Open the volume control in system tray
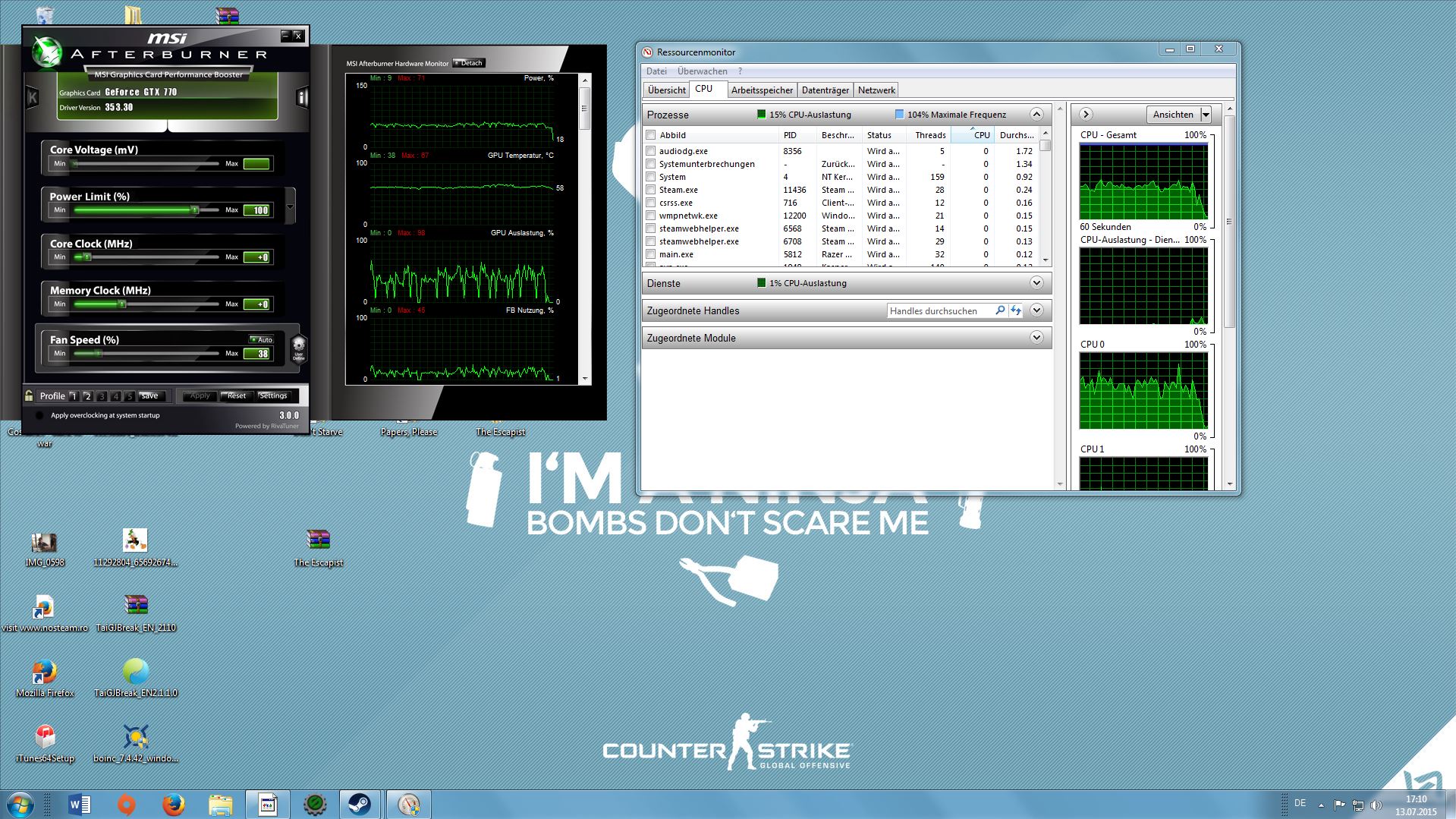Image resolution: width=1456 pixels, height=819 pixels. tap(1376, 805)
